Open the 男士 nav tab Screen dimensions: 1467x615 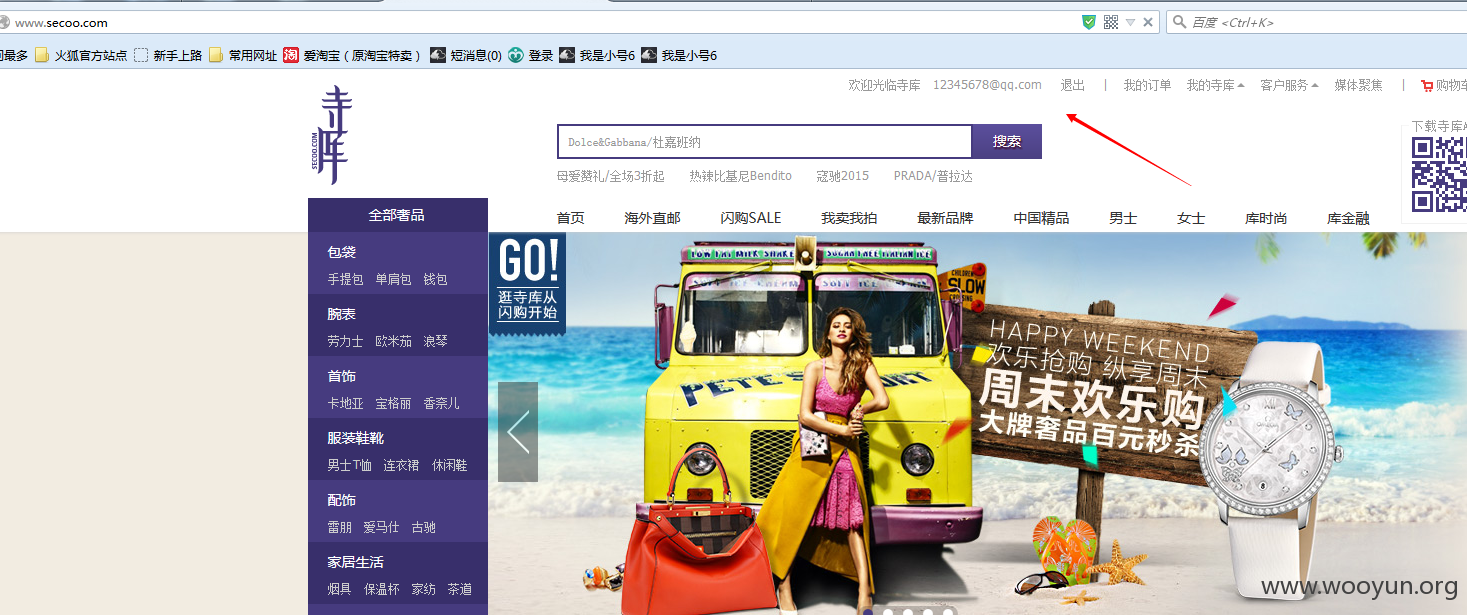coord(1123,218)
